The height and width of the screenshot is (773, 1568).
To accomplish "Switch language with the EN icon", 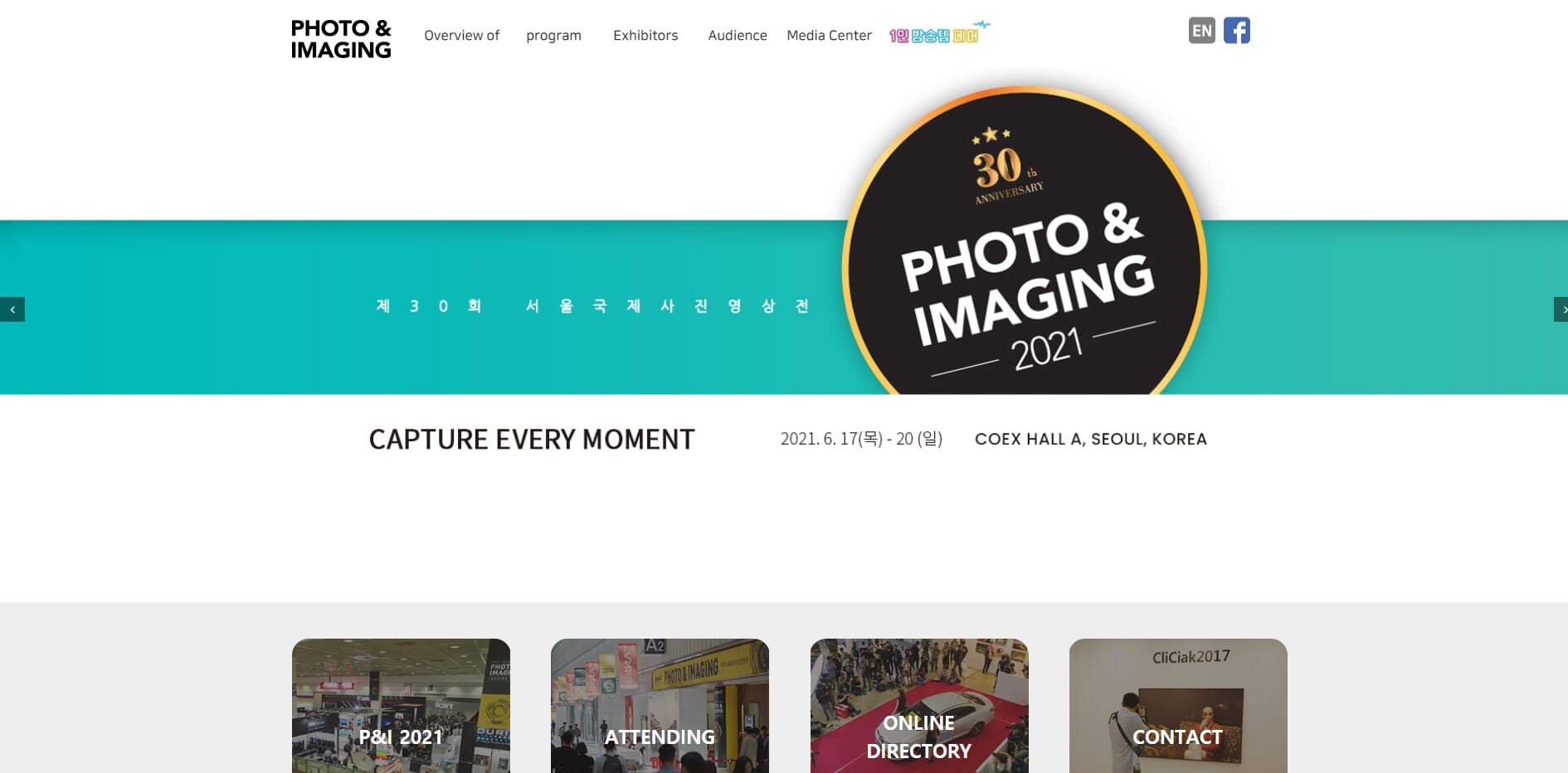I will [x=1201, y=31].
